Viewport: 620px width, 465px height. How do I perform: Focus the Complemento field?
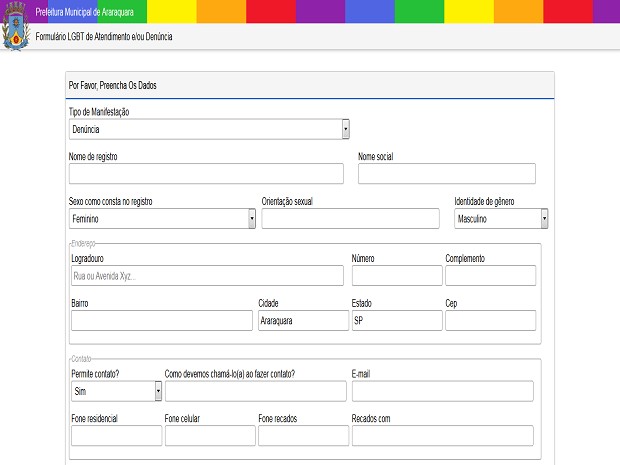(x=490, y=276)
